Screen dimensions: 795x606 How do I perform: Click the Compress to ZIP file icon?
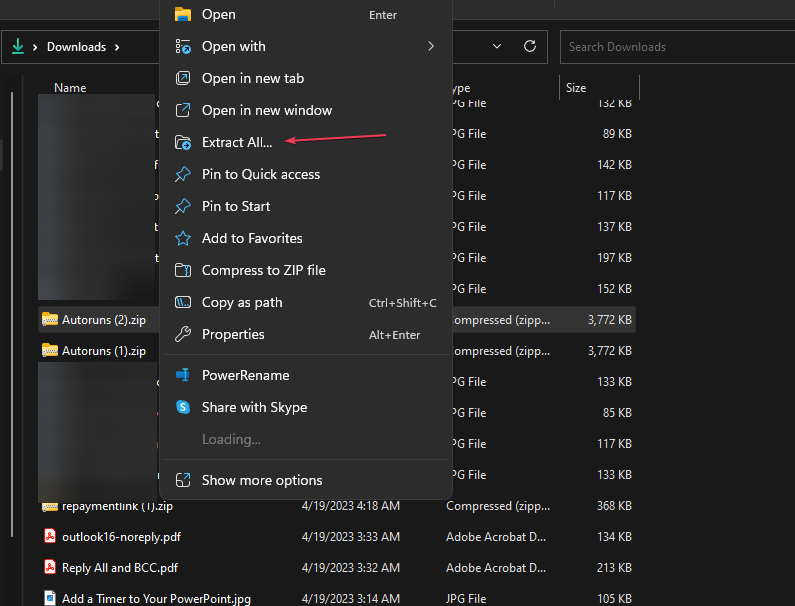(x=183, y=270)
